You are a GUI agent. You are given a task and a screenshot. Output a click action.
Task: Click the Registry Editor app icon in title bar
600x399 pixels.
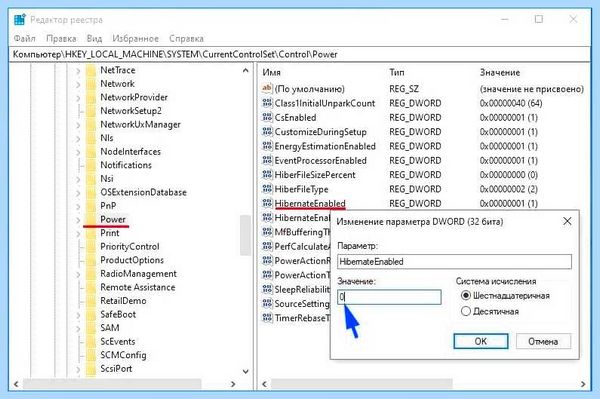20,19
